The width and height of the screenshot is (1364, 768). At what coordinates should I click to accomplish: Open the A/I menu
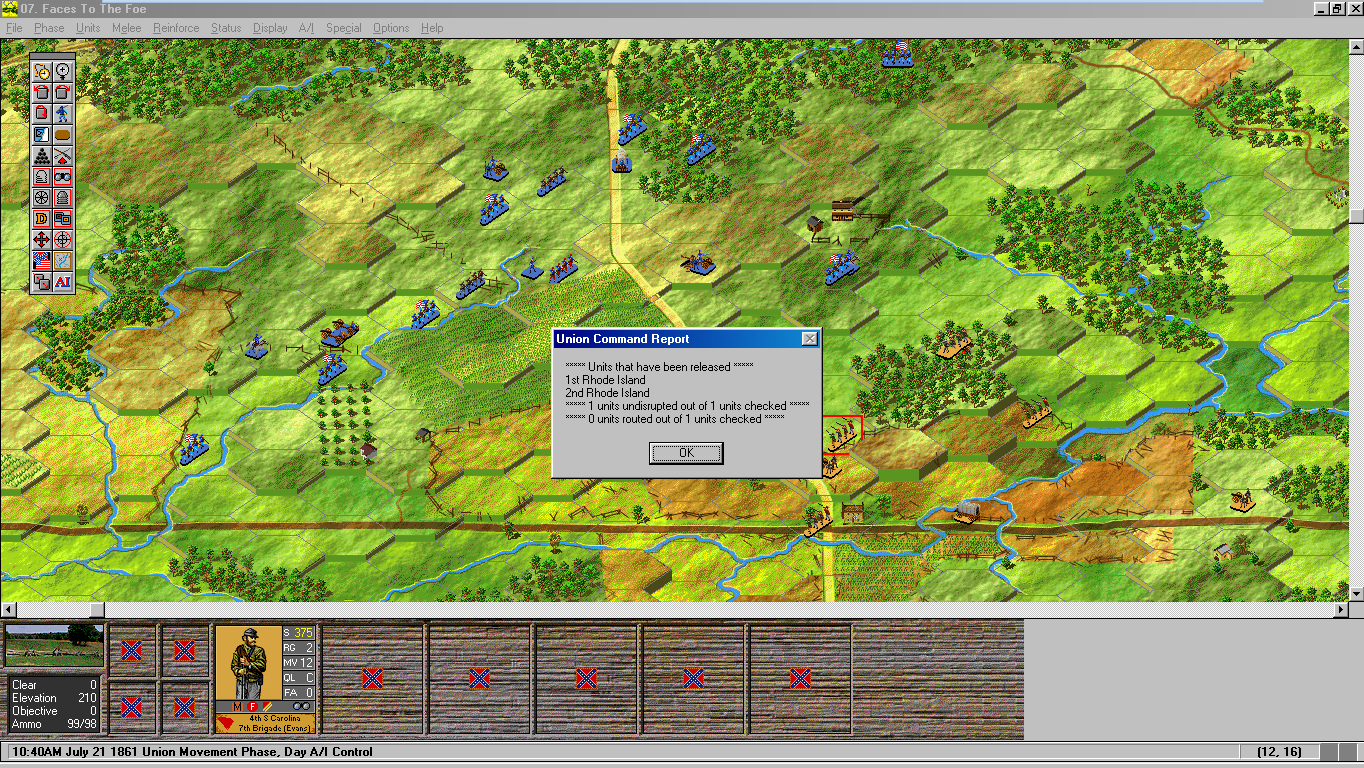point(306,28)
